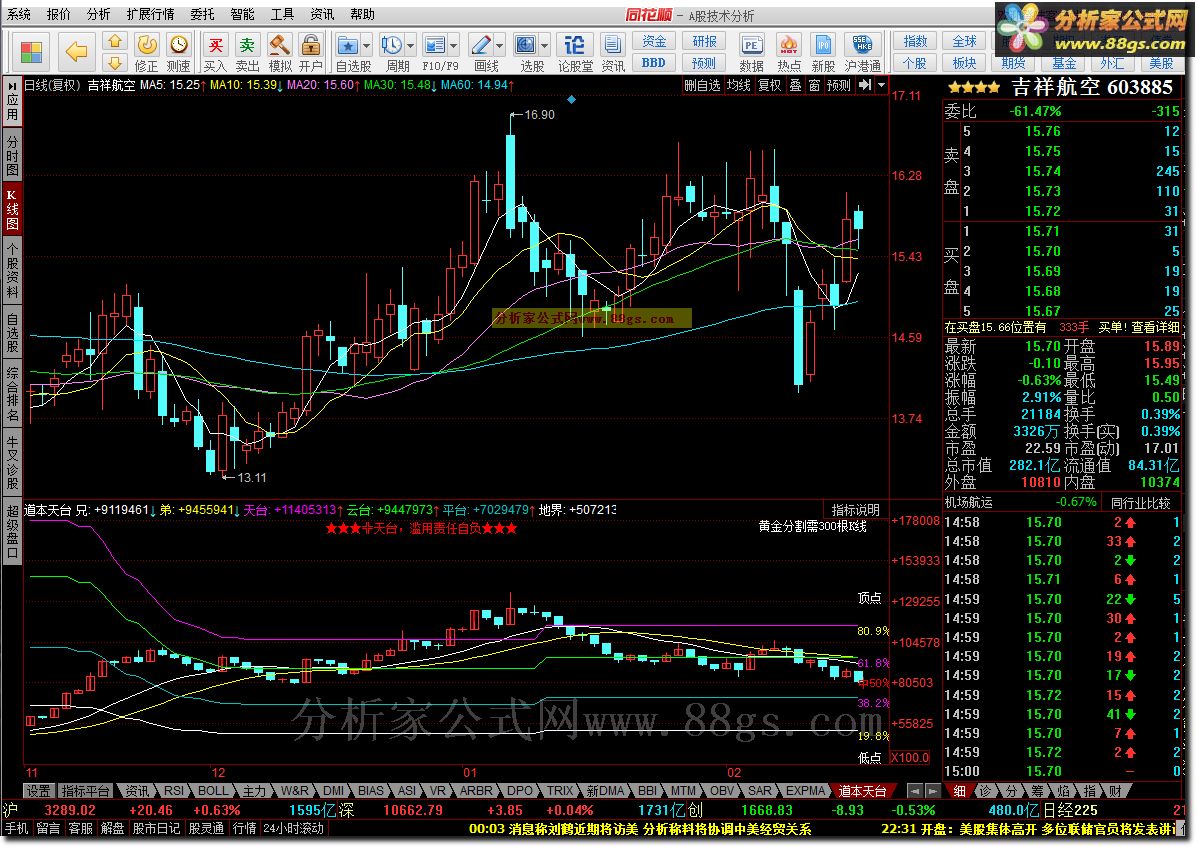Open the 买入 buy icon

click(x=215, y=53)
